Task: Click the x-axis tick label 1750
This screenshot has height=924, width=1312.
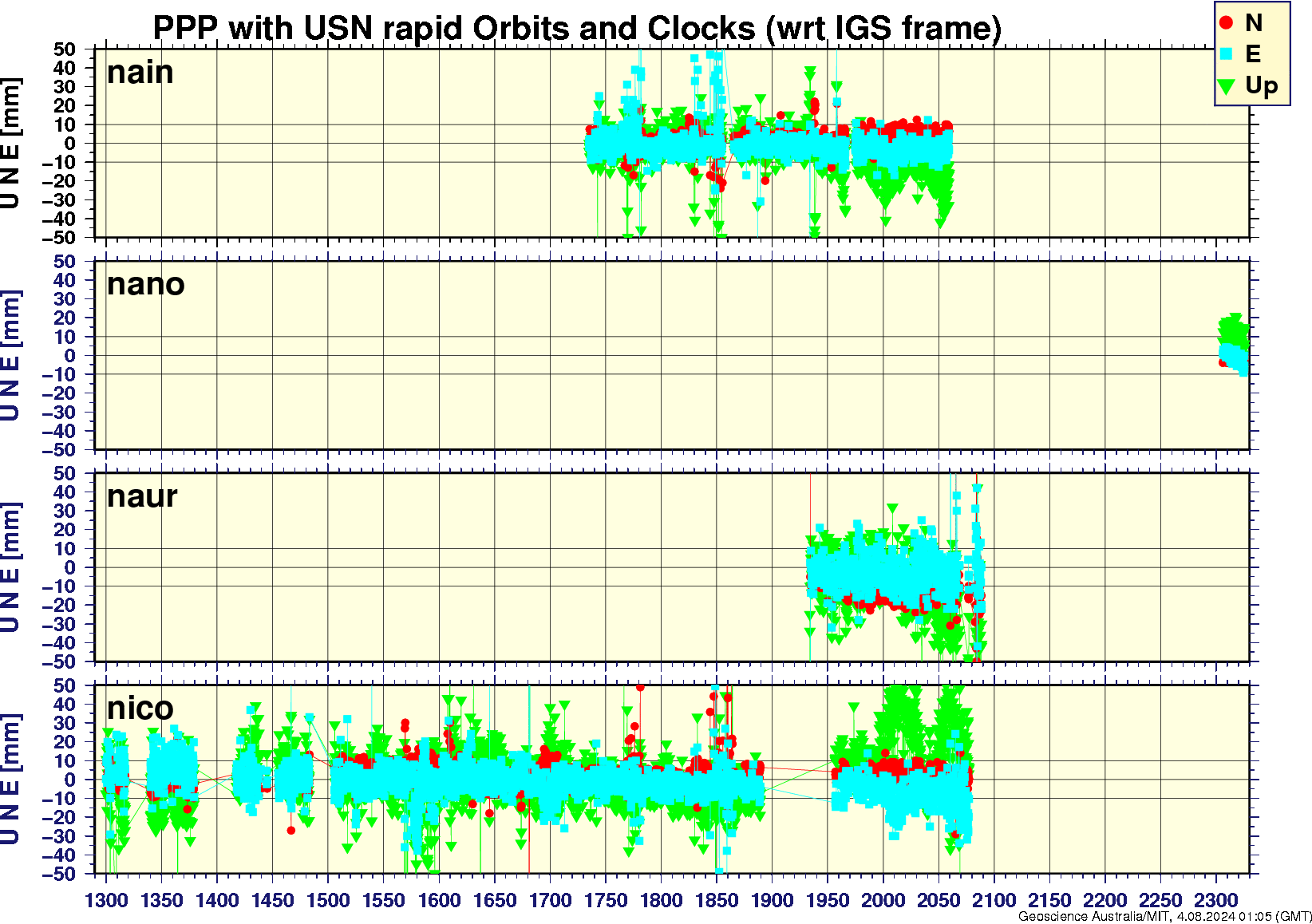Action: (x=605, y=900)
